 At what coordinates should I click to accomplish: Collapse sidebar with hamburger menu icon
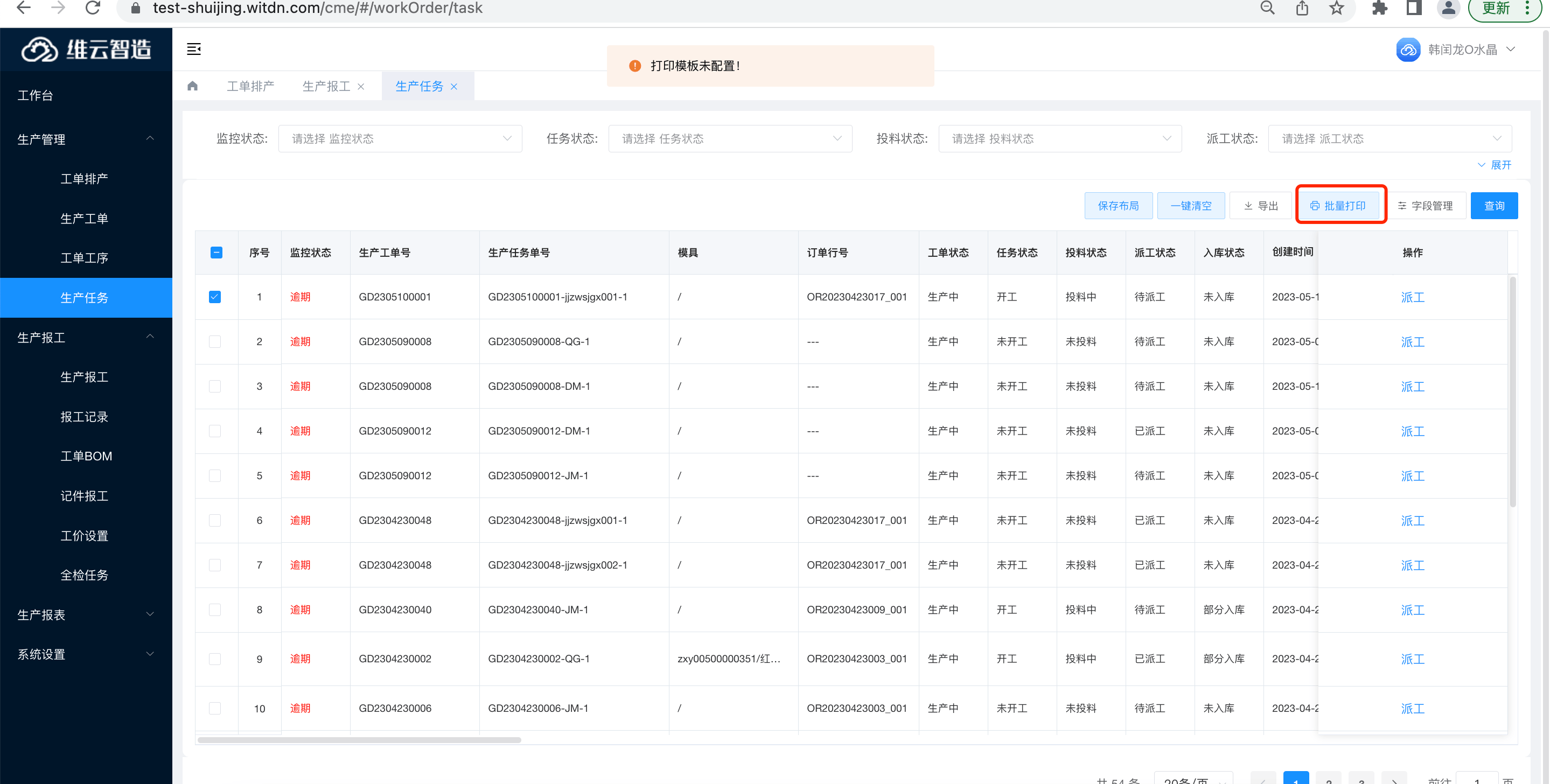point(194,50)
